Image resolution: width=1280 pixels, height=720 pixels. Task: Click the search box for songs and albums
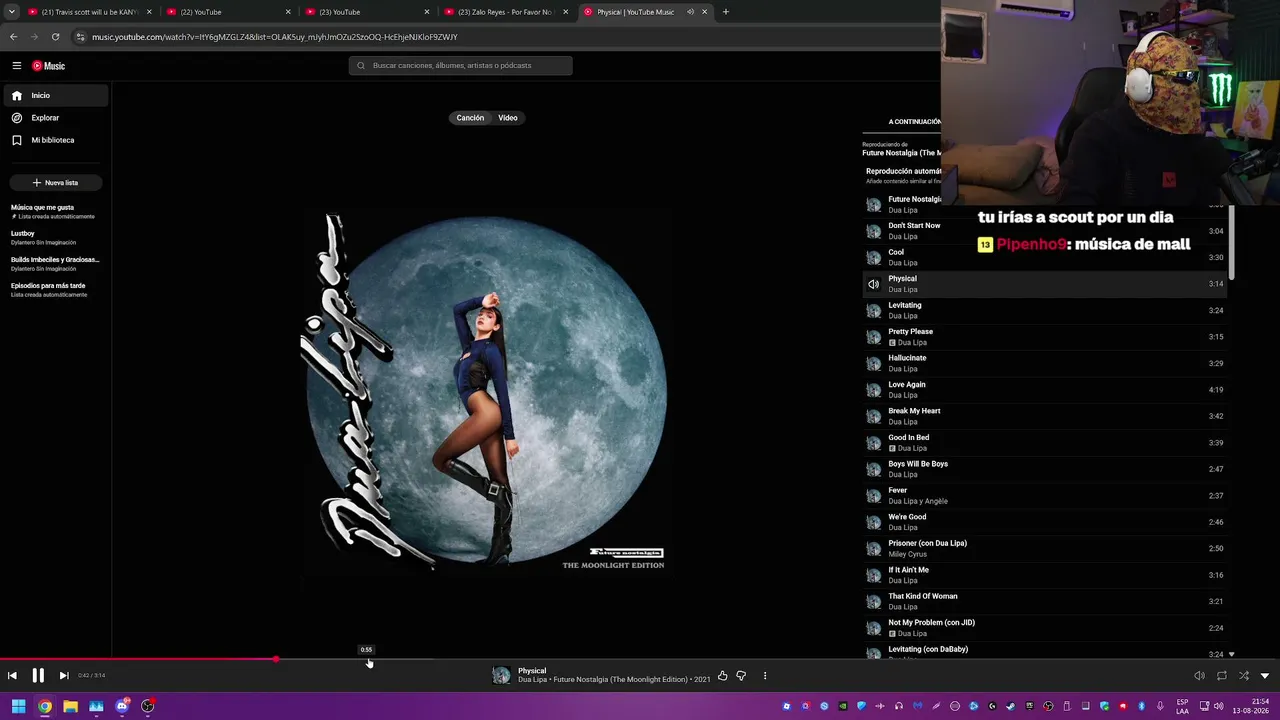click(461, 66)
